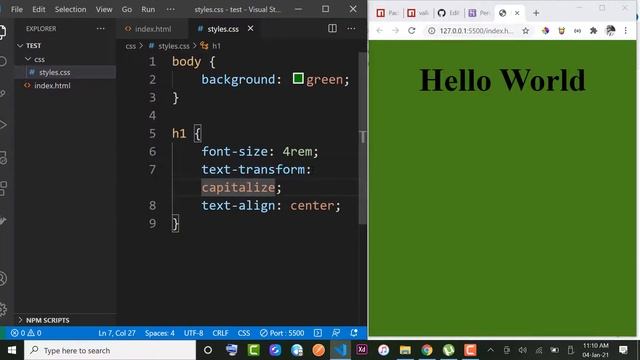Screen dimensions: 640x360
Task: Click the editor vertical scrollbar
Action: [x=362, y=138]
